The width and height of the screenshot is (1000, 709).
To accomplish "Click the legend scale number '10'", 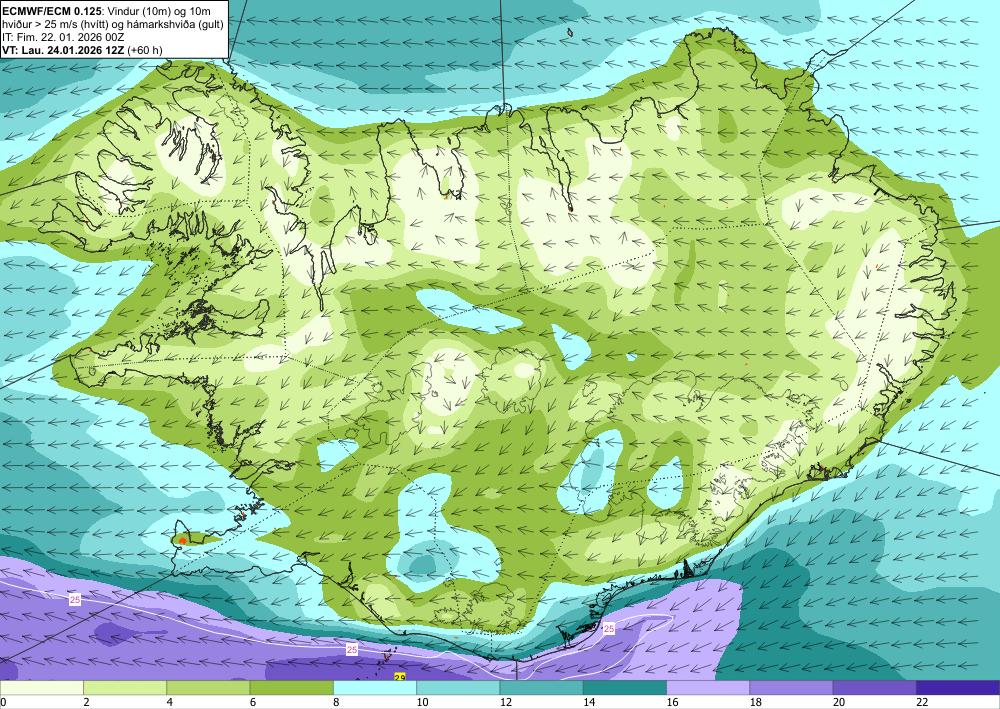I will (x=422, y=702).
